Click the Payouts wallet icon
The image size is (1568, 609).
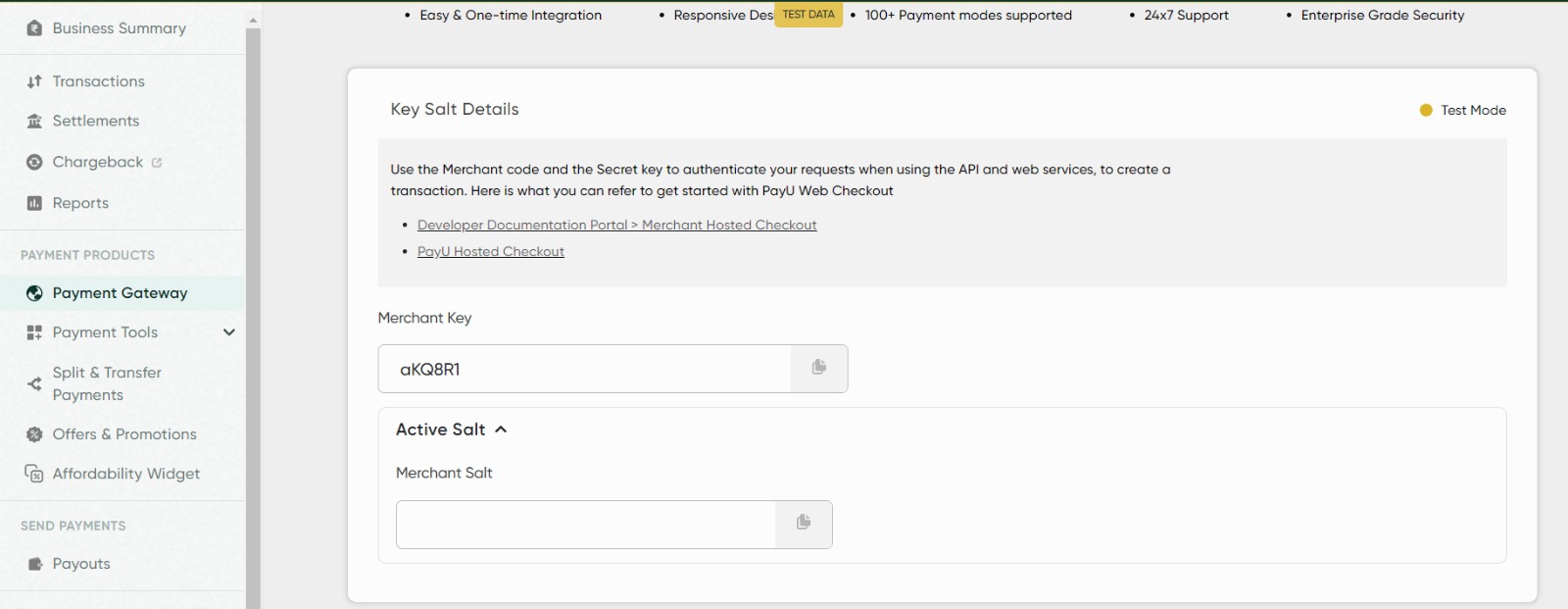click(35, 564)
